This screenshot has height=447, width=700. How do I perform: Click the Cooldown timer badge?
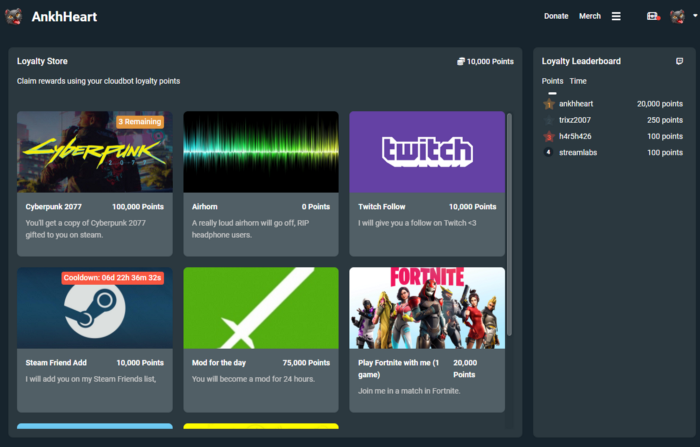112,278
